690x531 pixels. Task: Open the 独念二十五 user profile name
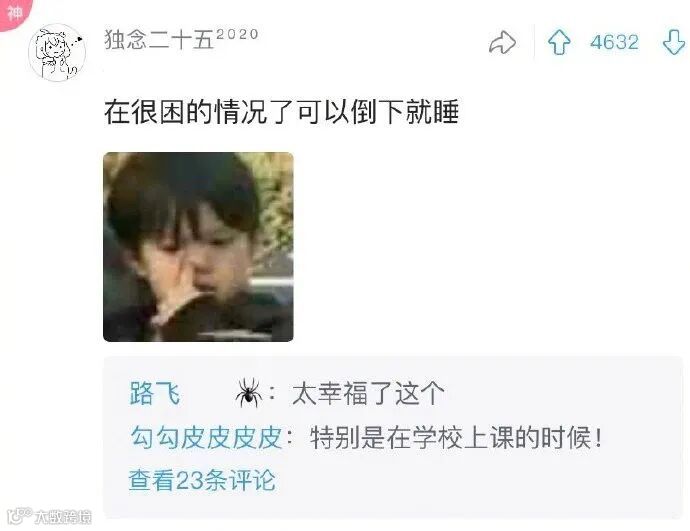pyautogui.click(x=159, y=40)
